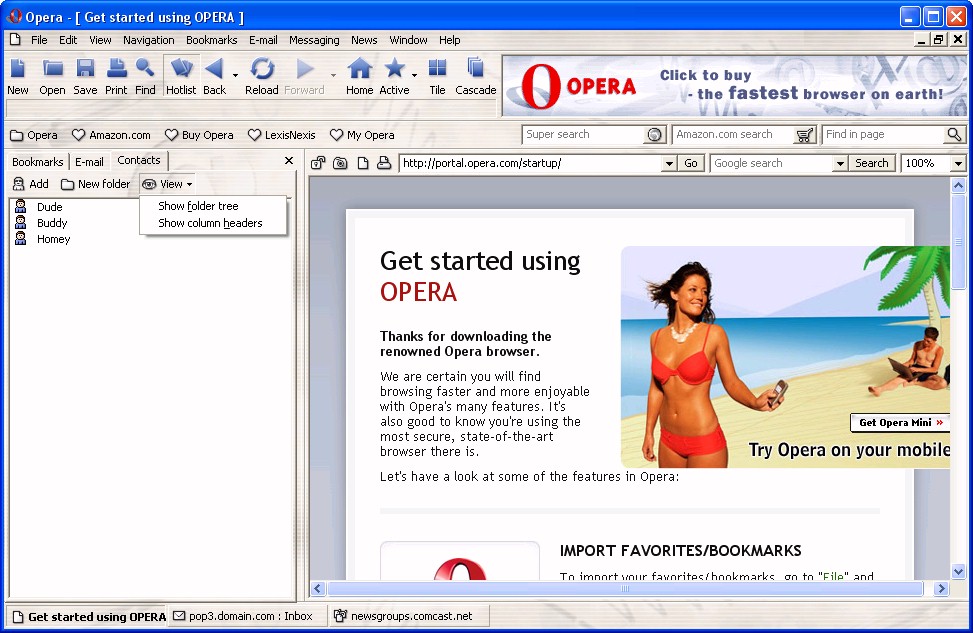The width and height of the screenshot is (973, 633).
Task: Choose Show folder tree option
Action: 198,206
